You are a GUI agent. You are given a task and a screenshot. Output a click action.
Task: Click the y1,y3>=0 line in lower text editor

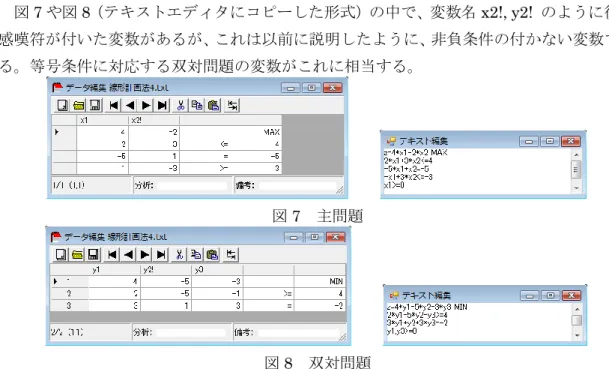click(402, 331)
